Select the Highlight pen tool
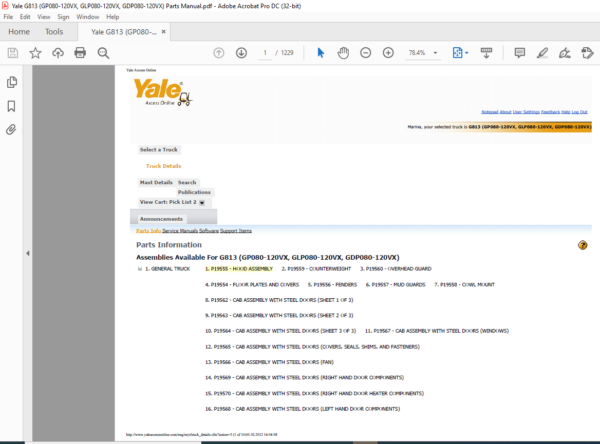 (x=542, y=53)
